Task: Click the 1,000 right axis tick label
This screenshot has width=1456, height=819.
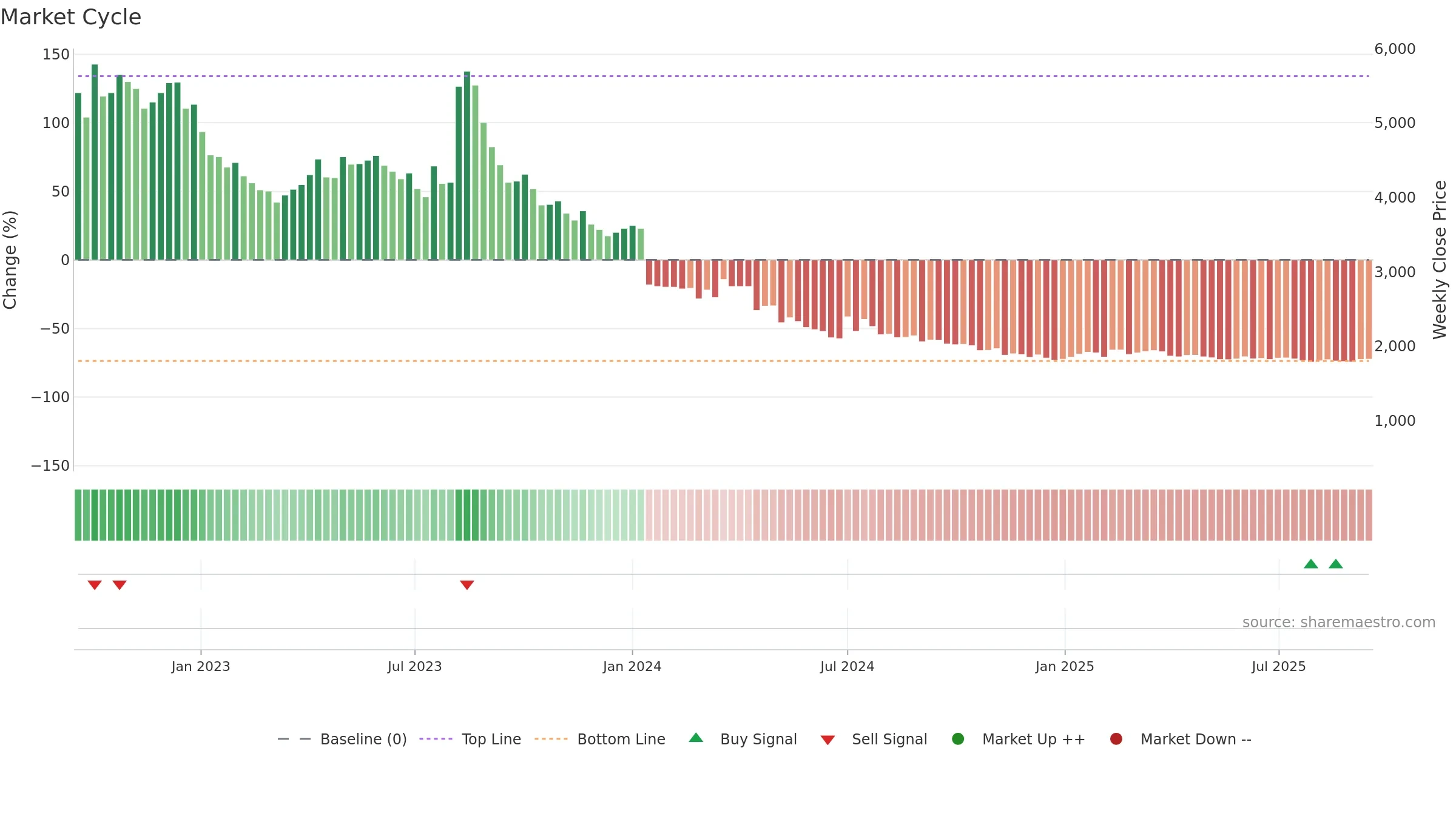Action: (x=1395, y=421)
